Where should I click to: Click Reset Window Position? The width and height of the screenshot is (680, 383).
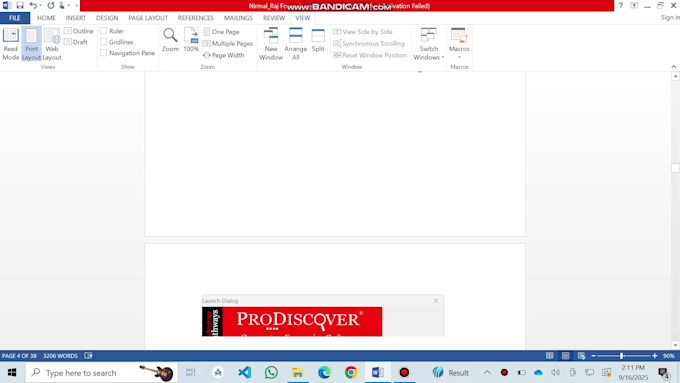point(370,55)
